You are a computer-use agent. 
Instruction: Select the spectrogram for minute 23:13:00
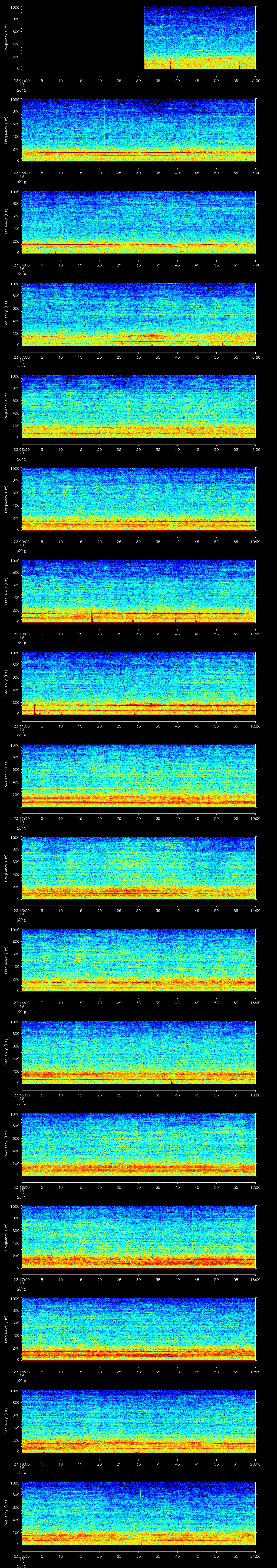[x=139, y=868]
